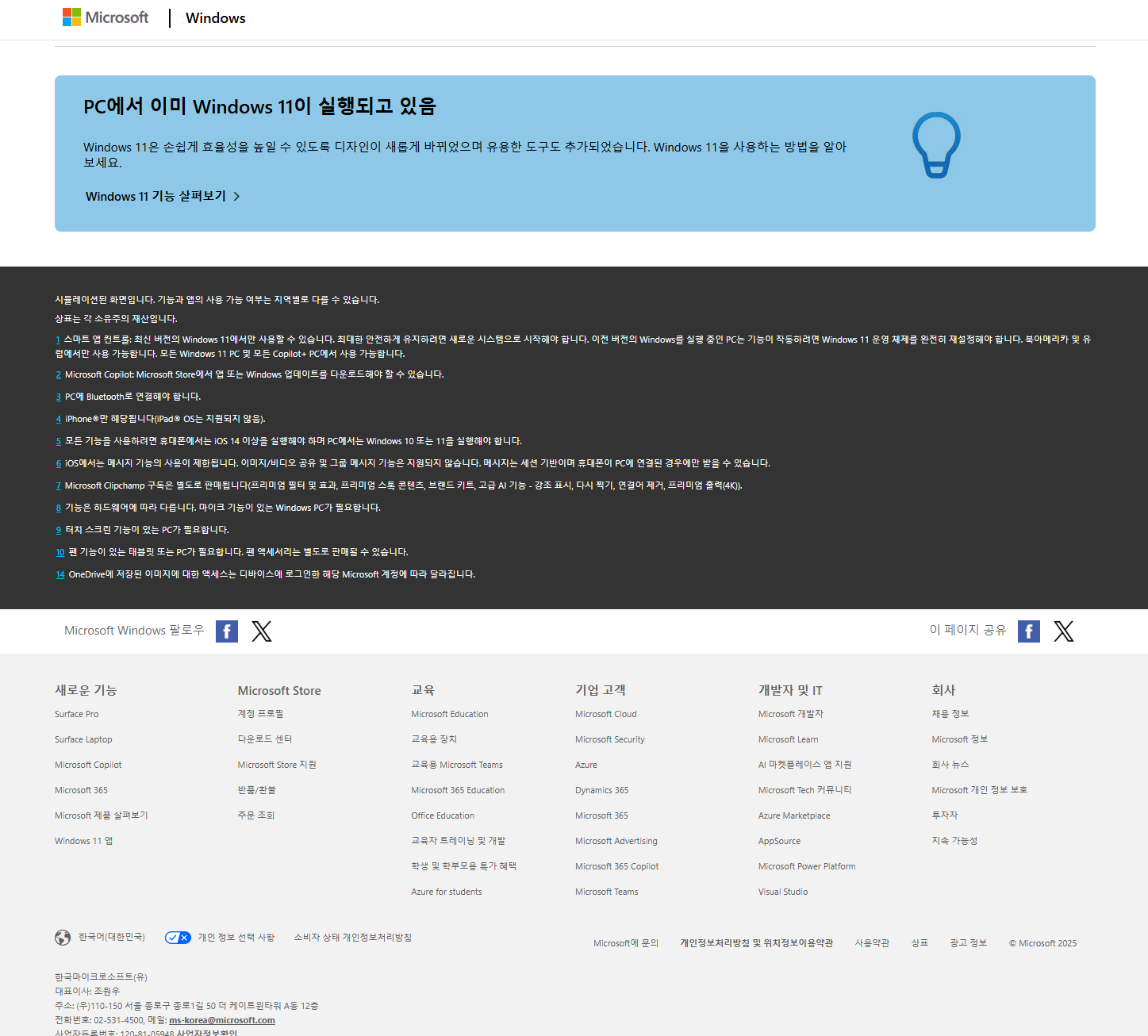
Task: Open Visual Studio footer link
Action: coord(783,892)
